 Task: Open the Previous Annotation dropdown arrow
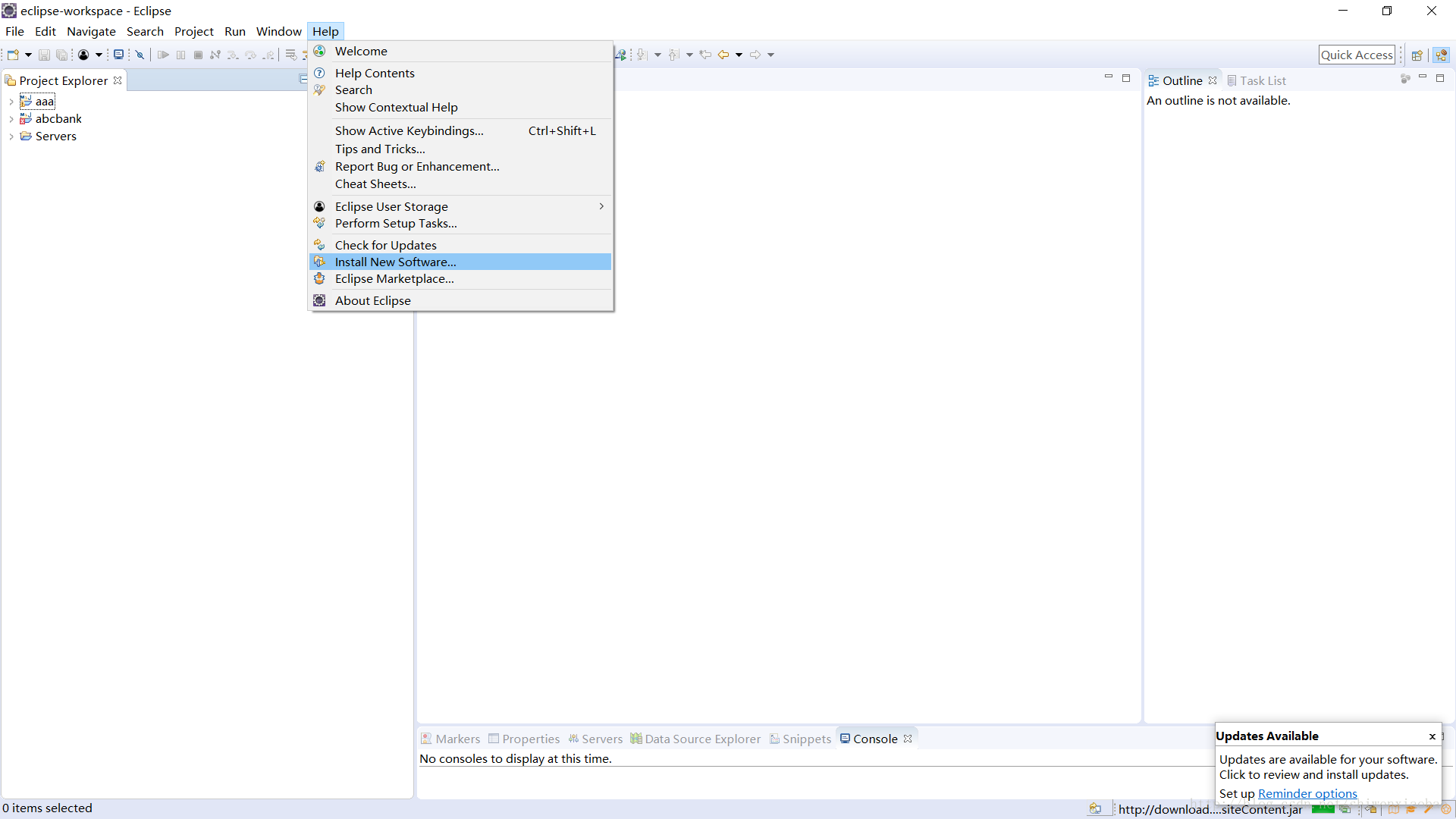coord(689,55)
